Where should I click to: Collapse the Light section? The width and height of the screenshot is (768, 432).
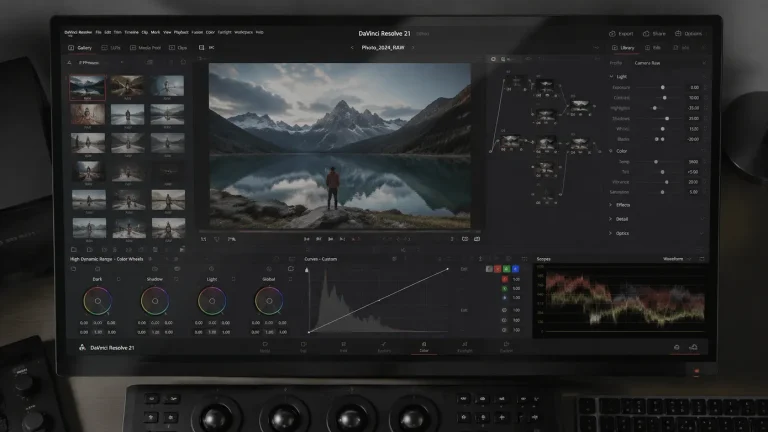point(611,77)
